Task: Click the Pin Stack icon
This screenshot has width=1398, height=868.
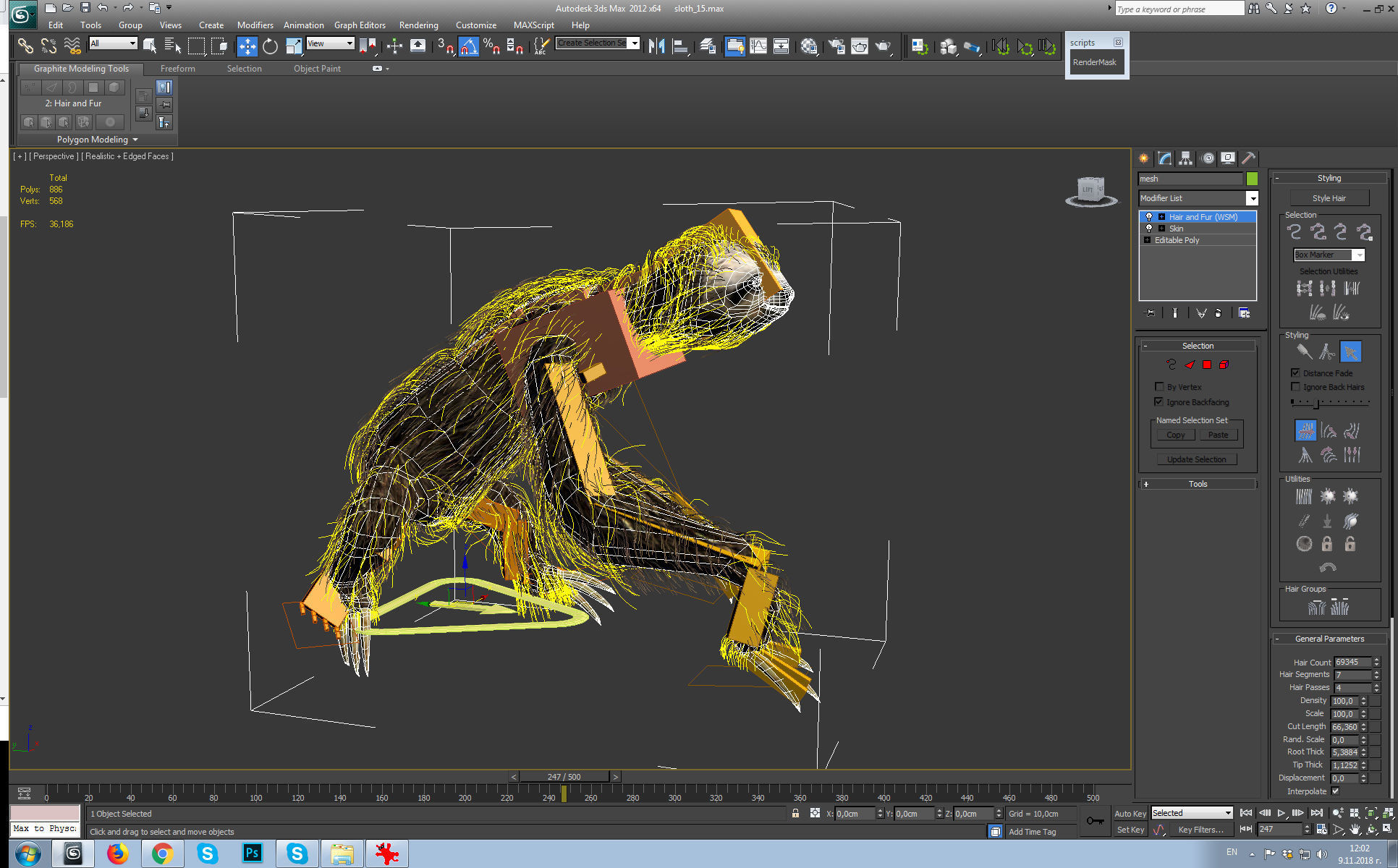Action: (1150, 313)
